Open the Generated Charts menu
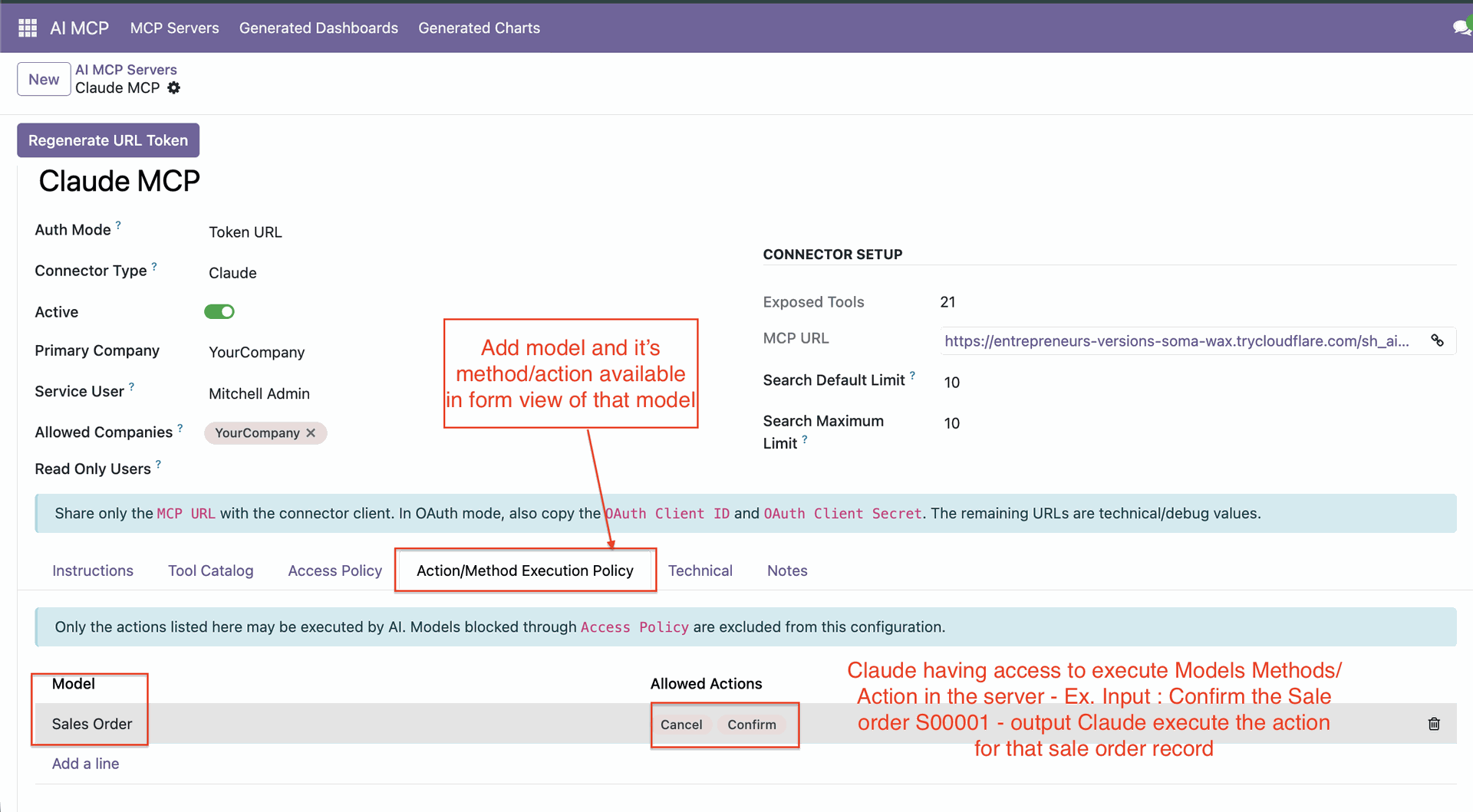1473x812 pixels. pyautogui.click(x=479, y=28)
